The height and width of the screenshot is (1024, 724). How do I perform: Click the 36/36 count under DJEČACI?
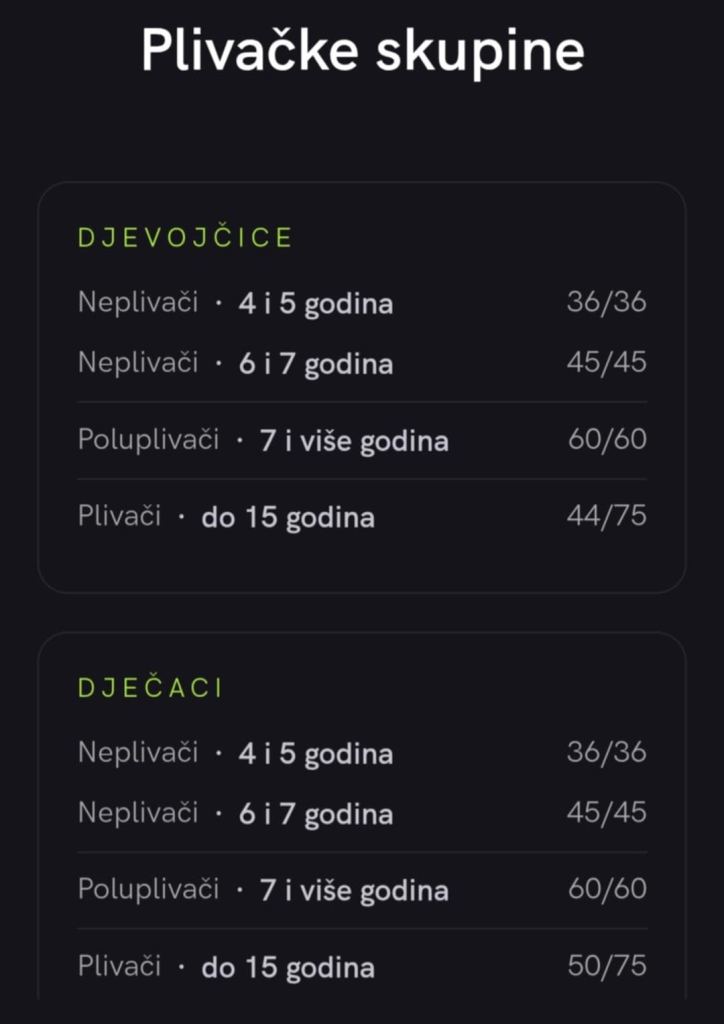tap(606, 752)
